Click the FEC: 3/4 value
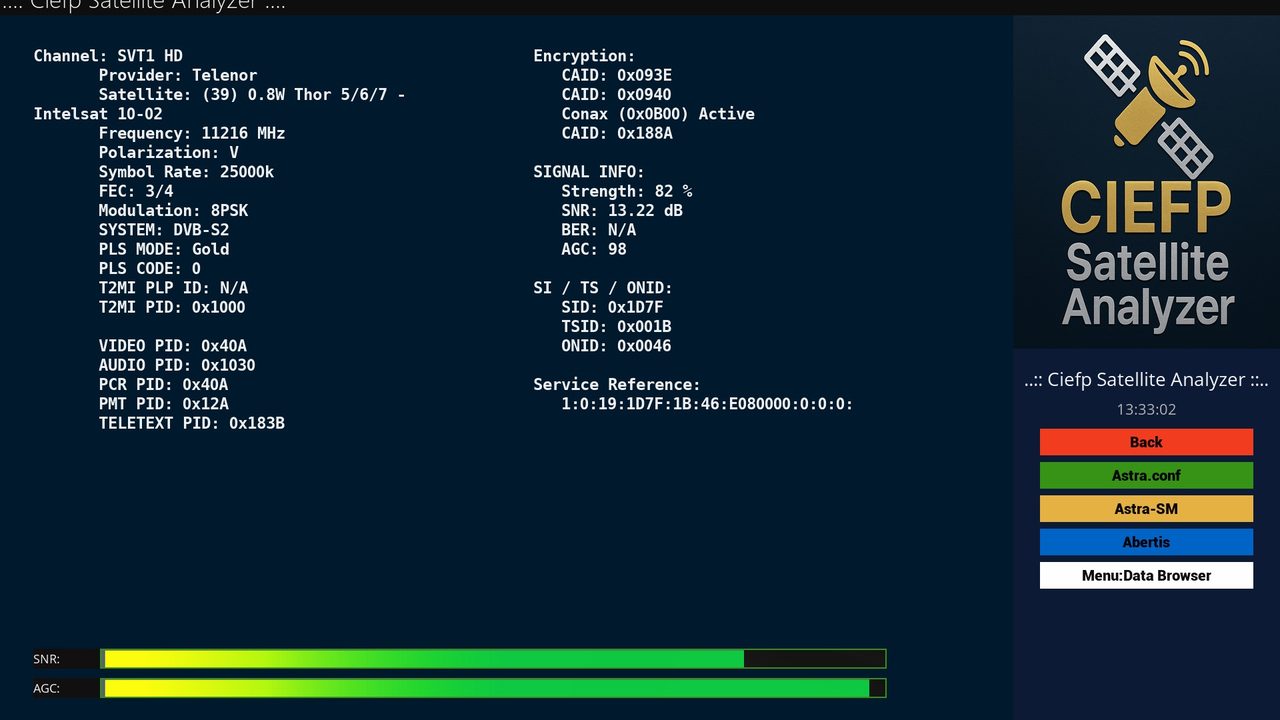This screenshot has width=1280, height=720. (136, 191)
